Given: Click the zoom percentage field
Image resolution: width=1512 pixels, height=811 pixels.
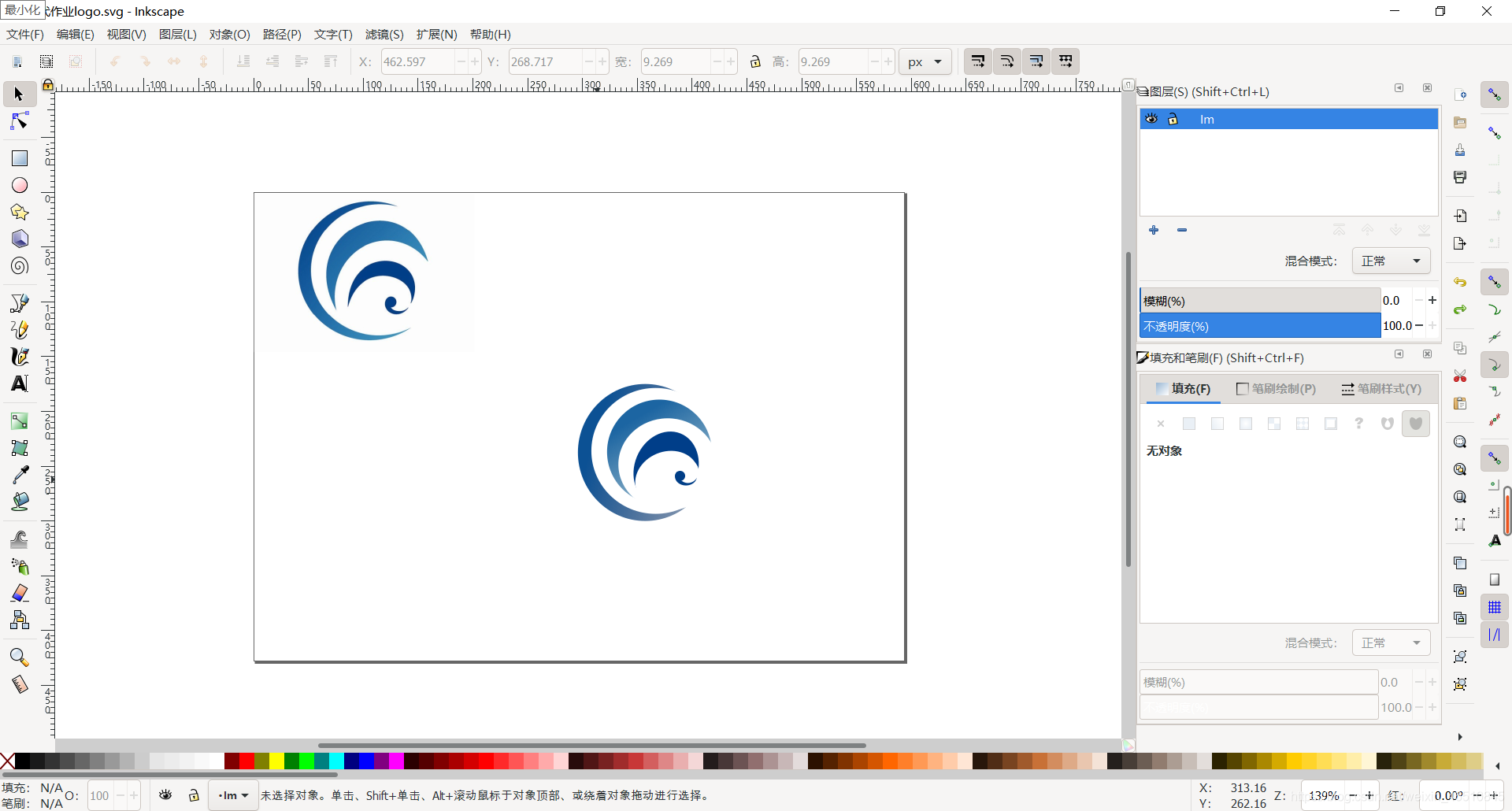Looking at the screenshot, I should point(1324,796).
